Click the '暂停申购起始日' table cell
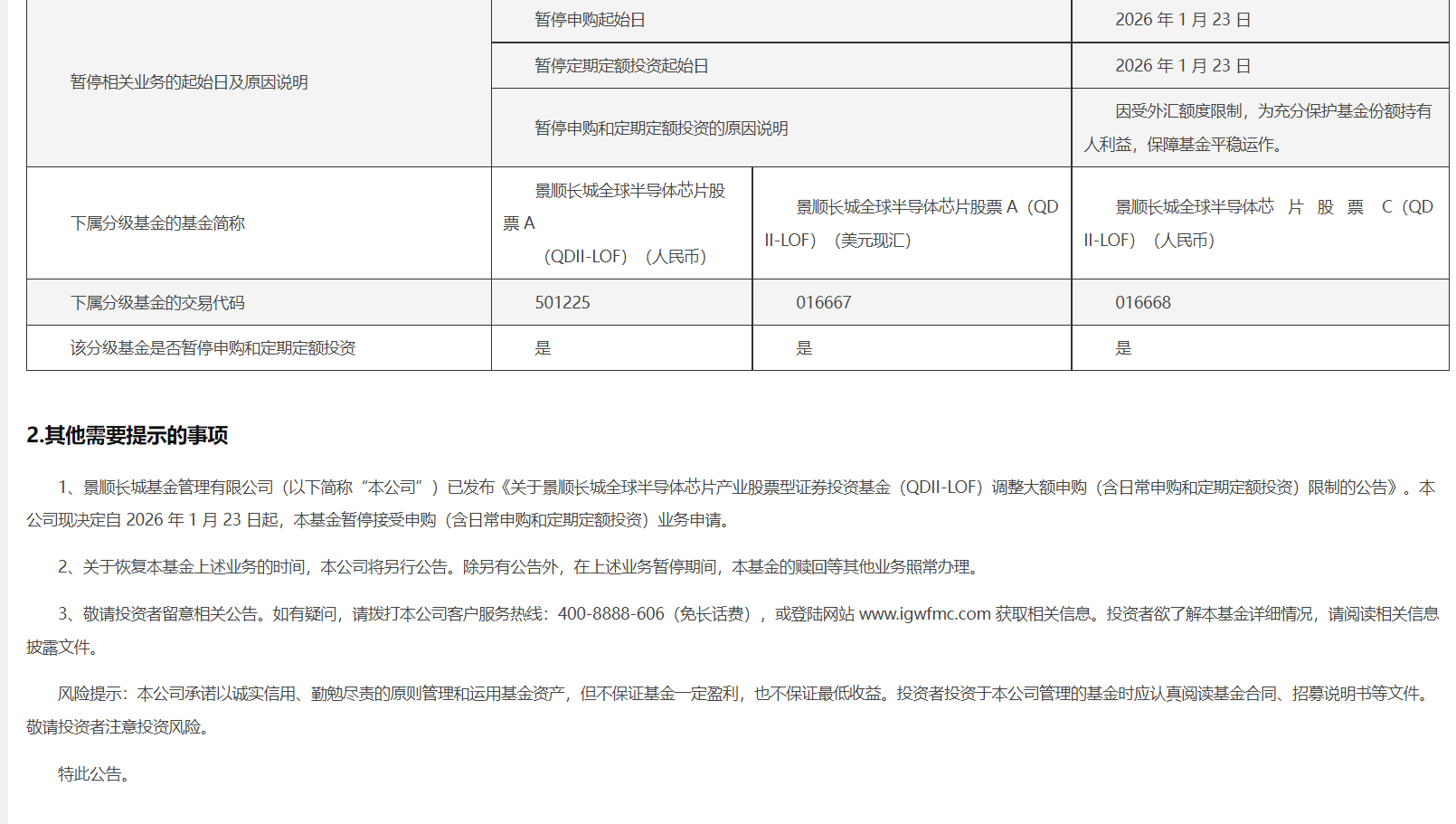1456x824 pixels. click(781, 20)
